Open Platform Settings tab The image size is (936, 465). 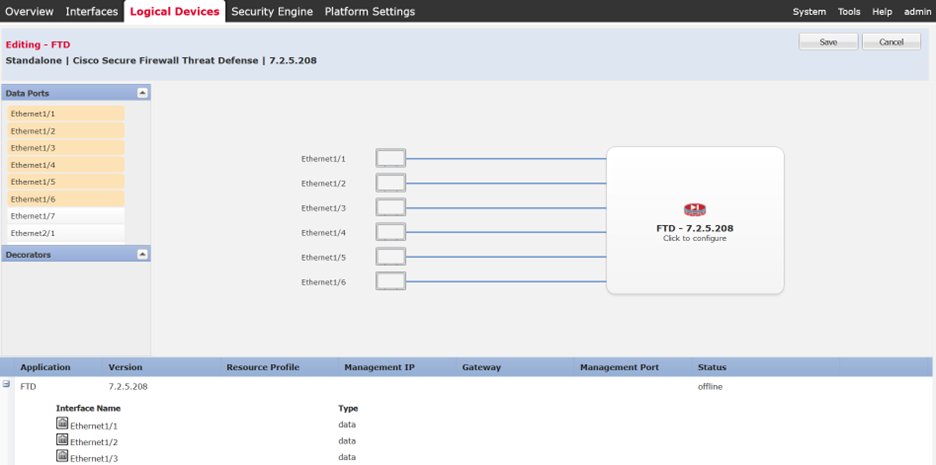pyautogui.click(x=370, y=11)
